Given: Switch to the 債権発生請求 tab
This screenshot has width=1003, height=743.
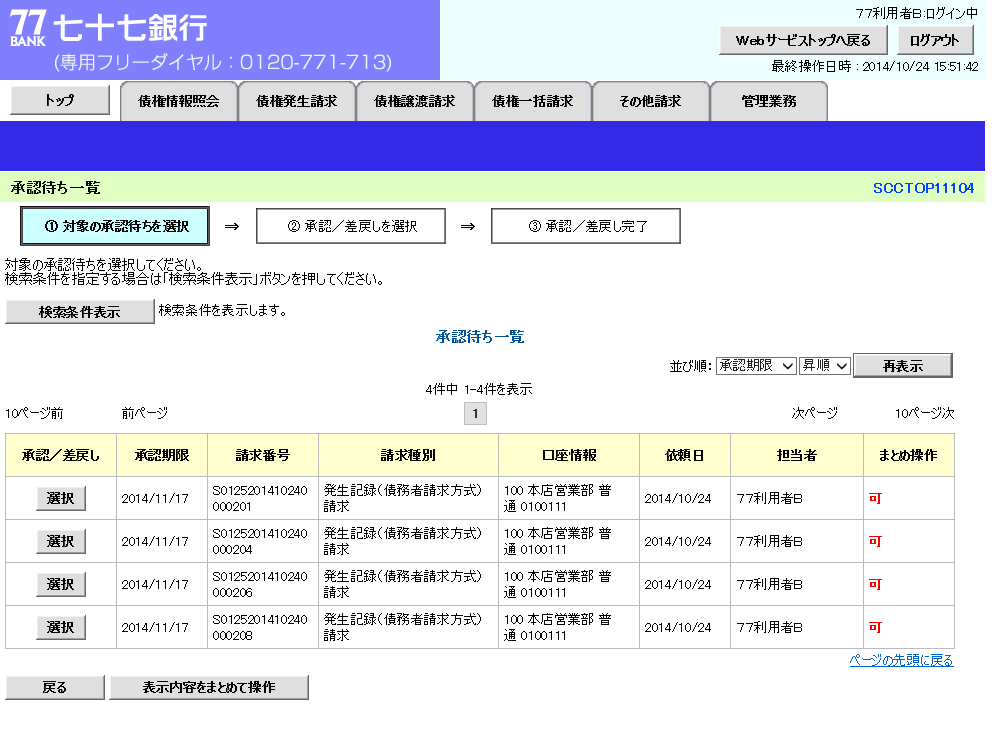Looking at the screenshot, I should pos(296,101).
